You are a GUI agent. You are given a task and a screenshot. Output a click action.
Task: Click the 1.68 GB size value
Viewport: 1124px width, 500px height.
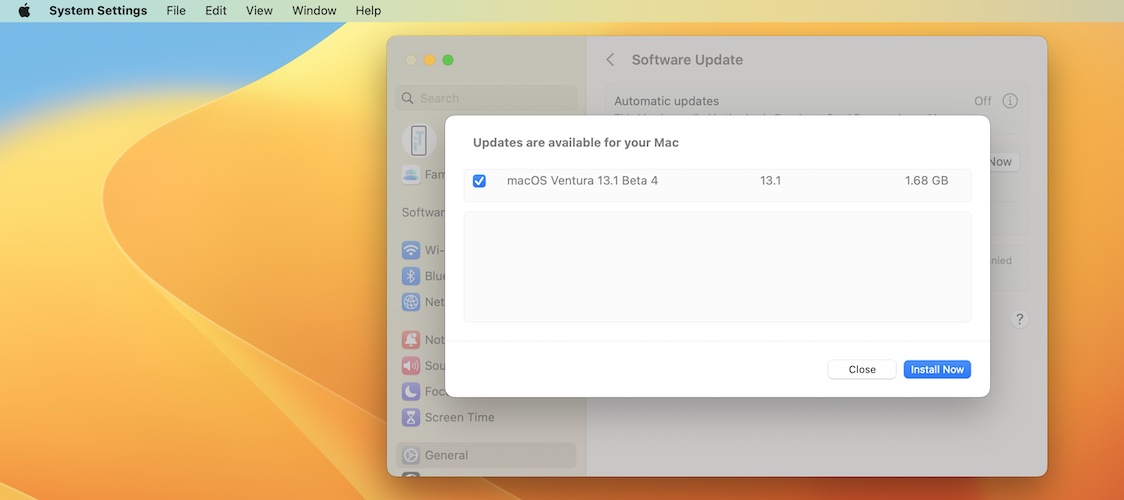(926, 181)
